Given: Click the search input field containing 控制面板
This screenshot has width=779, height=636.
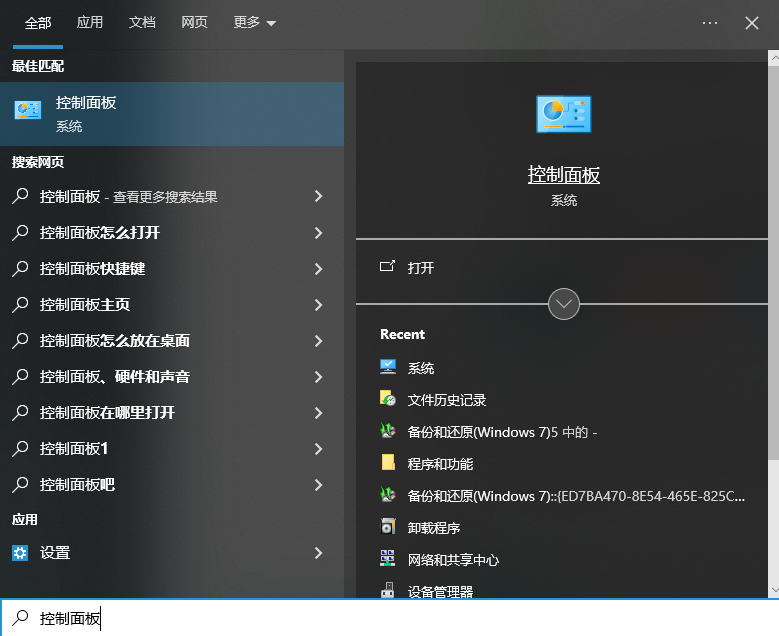Looking at the screenshot, I should click(x=390, y=618).
